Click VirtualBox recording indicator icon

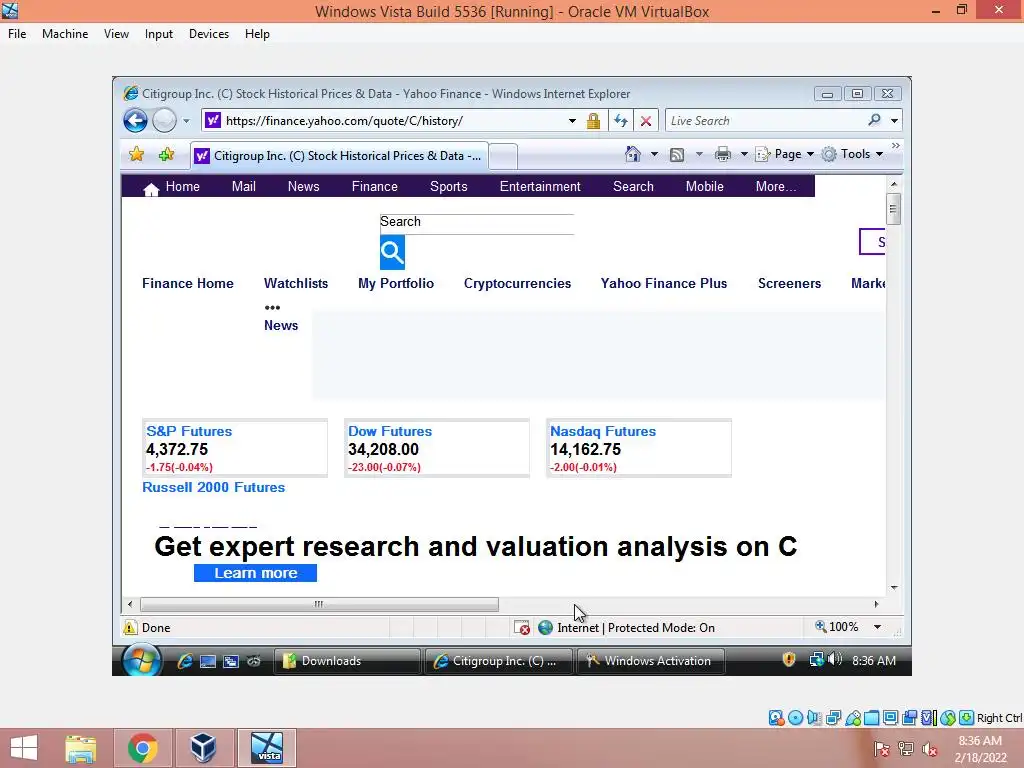[x=909, y=718]
